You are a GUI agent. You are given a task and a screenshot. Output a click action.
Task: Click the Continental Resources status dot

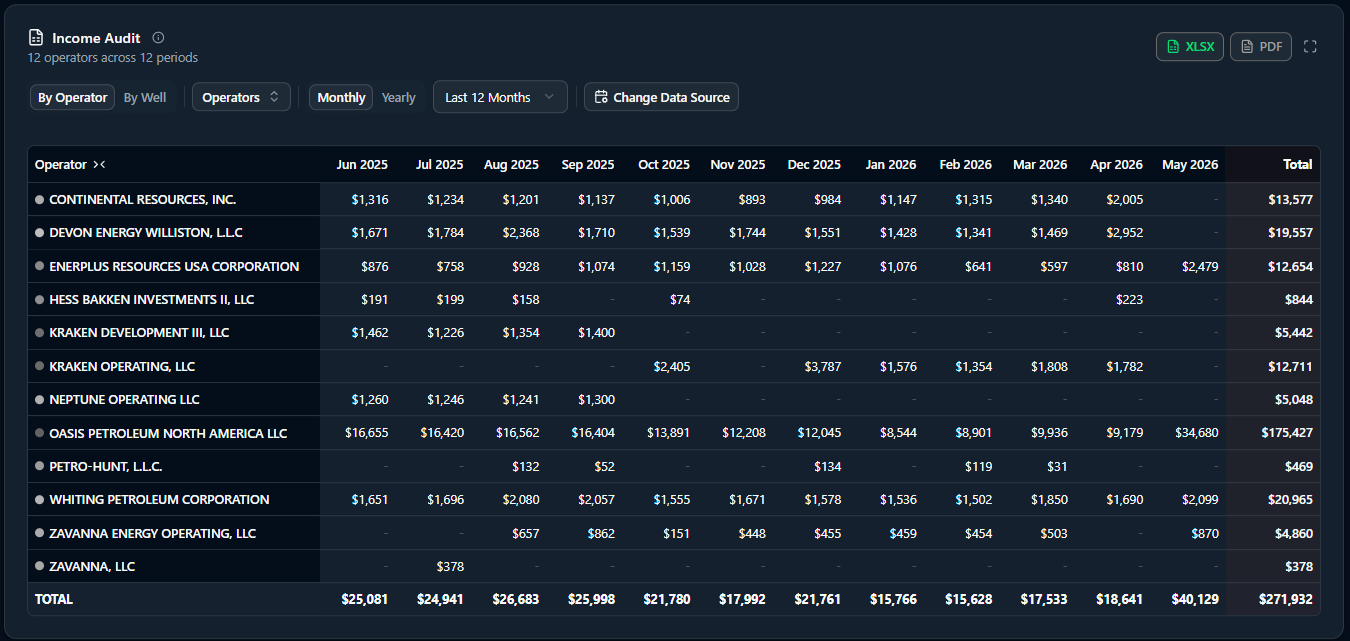click(39, 199)
